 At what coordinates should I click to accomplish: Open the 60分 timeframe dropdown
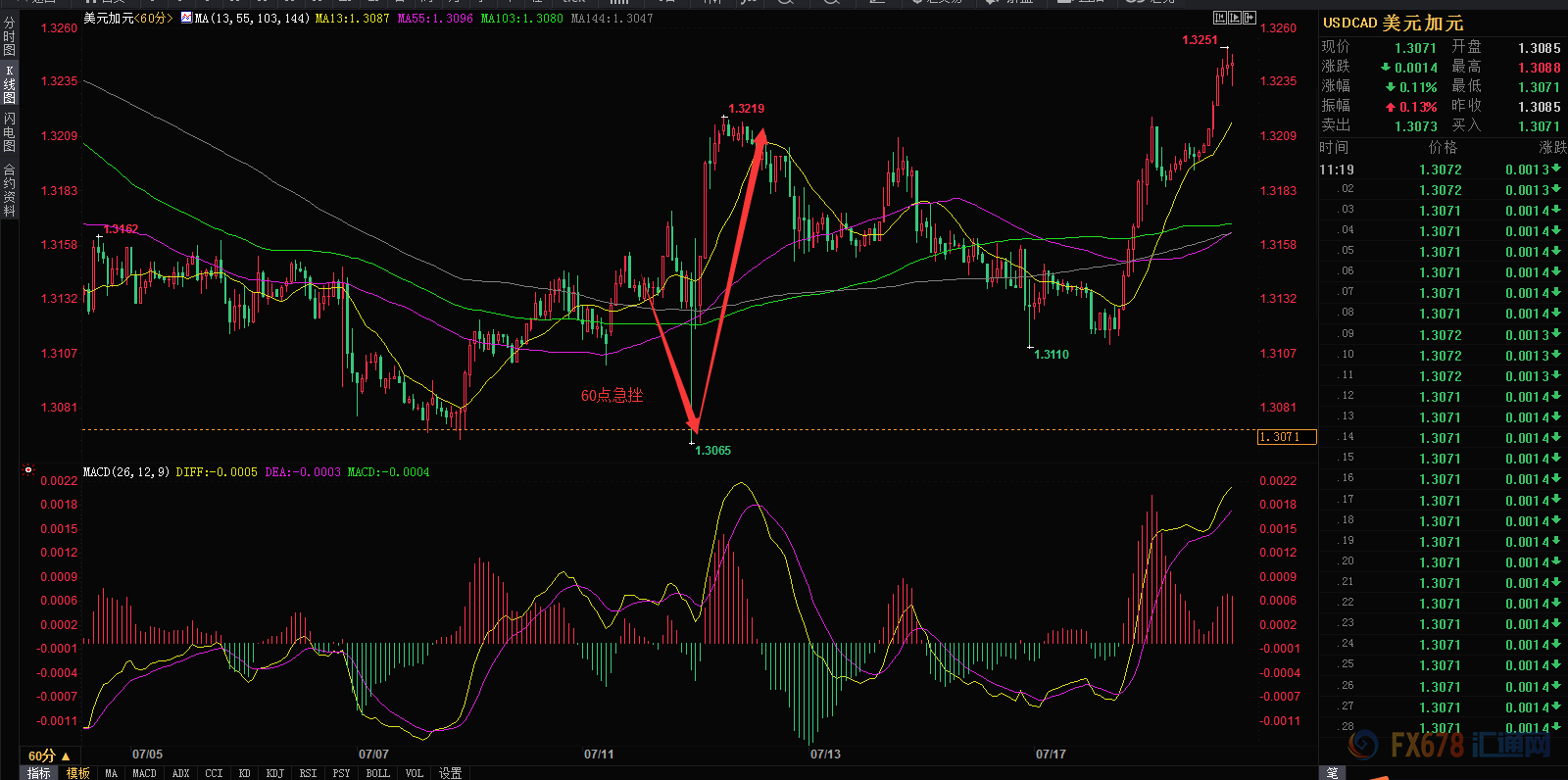49,756
